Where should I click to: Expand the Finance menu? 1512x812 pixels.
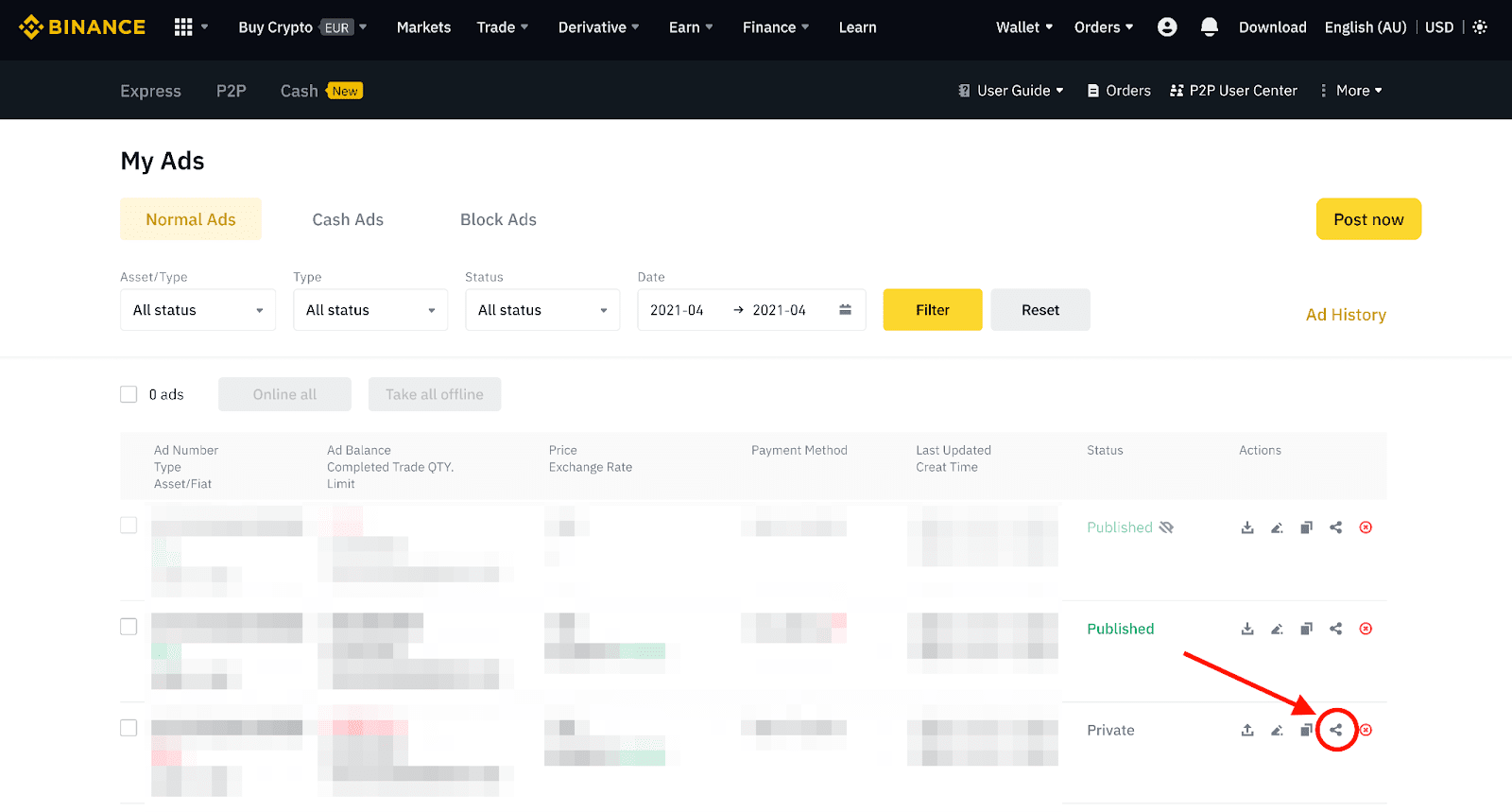776,27
